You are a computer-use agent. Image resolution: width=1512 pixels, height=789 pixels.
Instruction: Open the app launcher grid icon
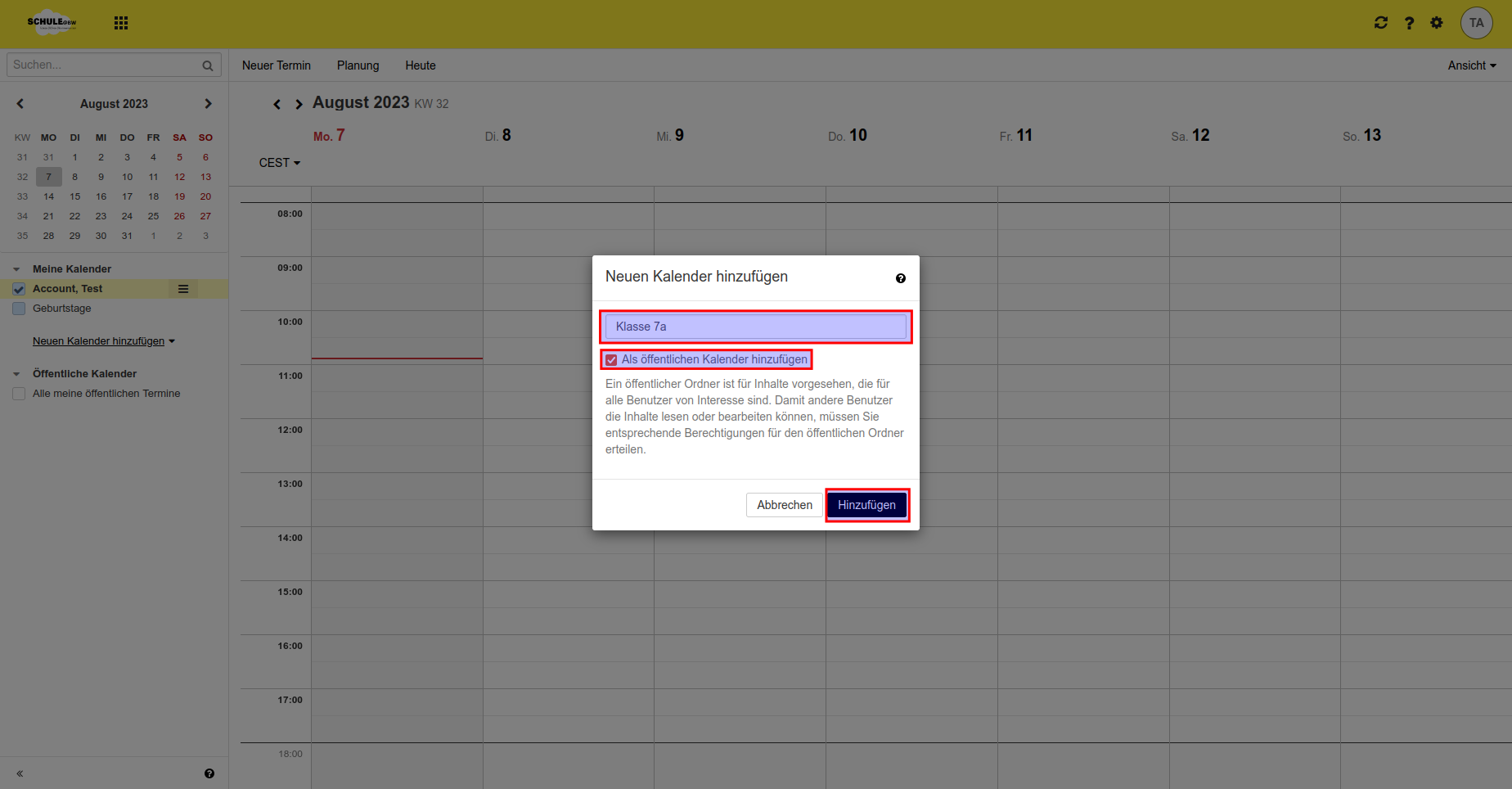[x=120, y=22]
